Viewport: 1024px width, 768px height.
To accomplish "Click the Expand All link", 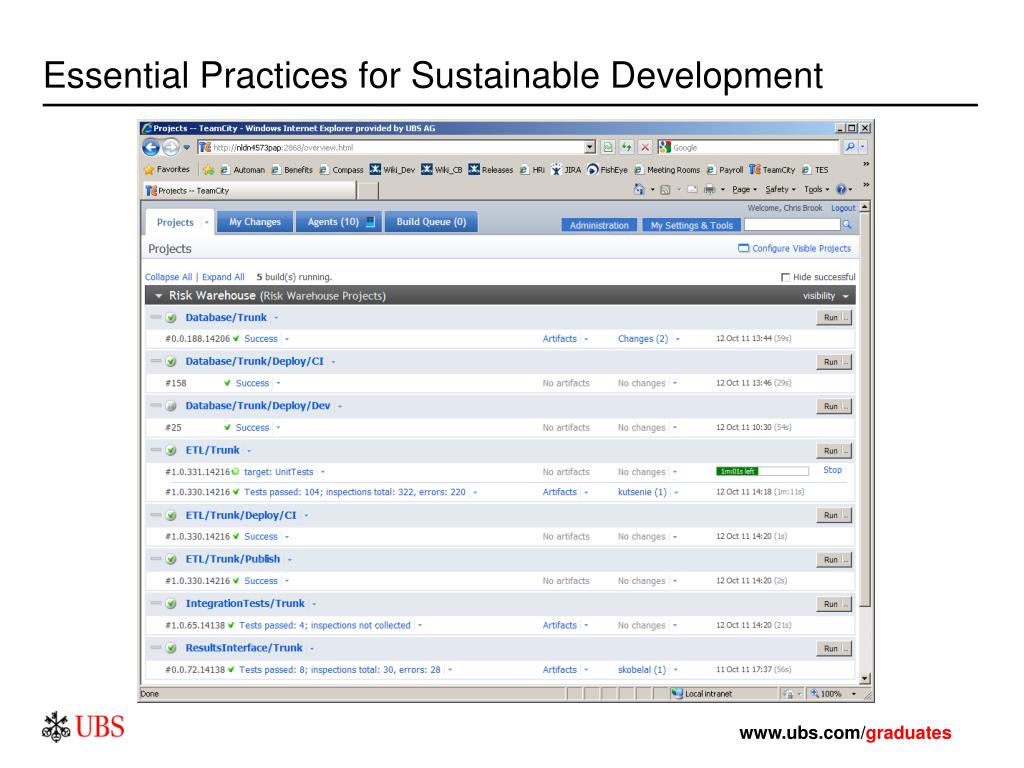I will 223,277.
